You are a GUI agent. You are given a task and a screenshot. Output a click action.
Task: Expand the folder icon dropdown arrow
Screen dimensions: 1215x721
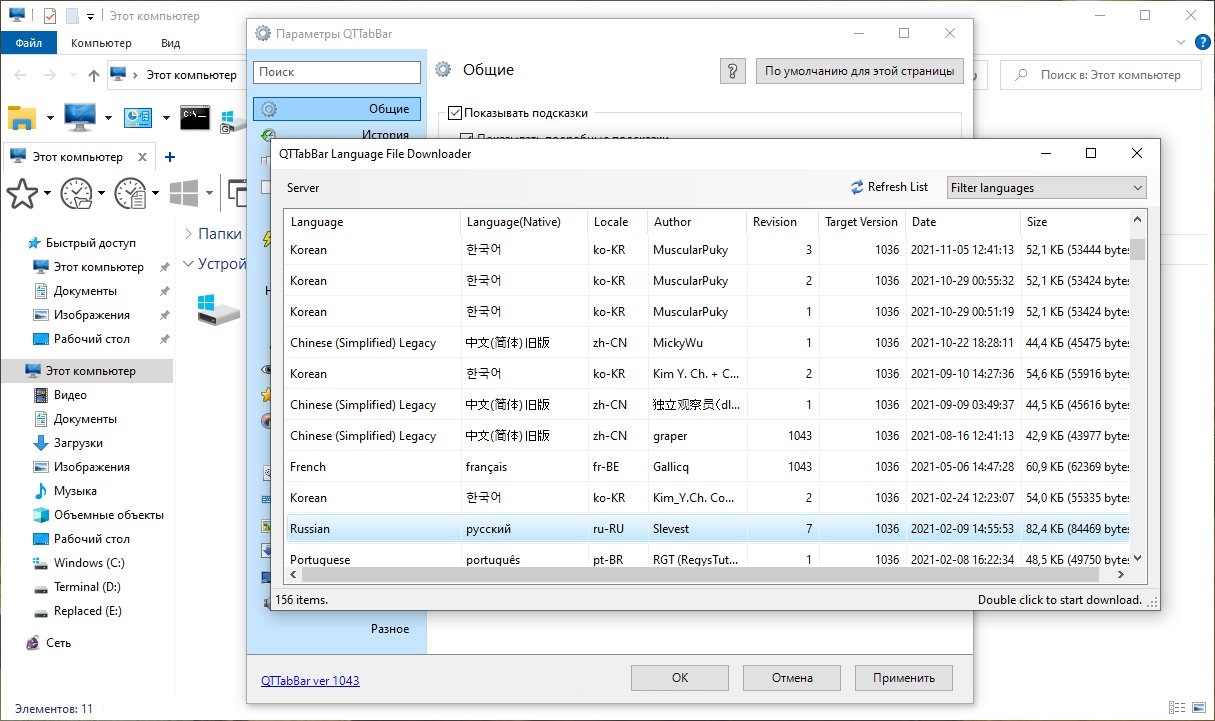50,118
